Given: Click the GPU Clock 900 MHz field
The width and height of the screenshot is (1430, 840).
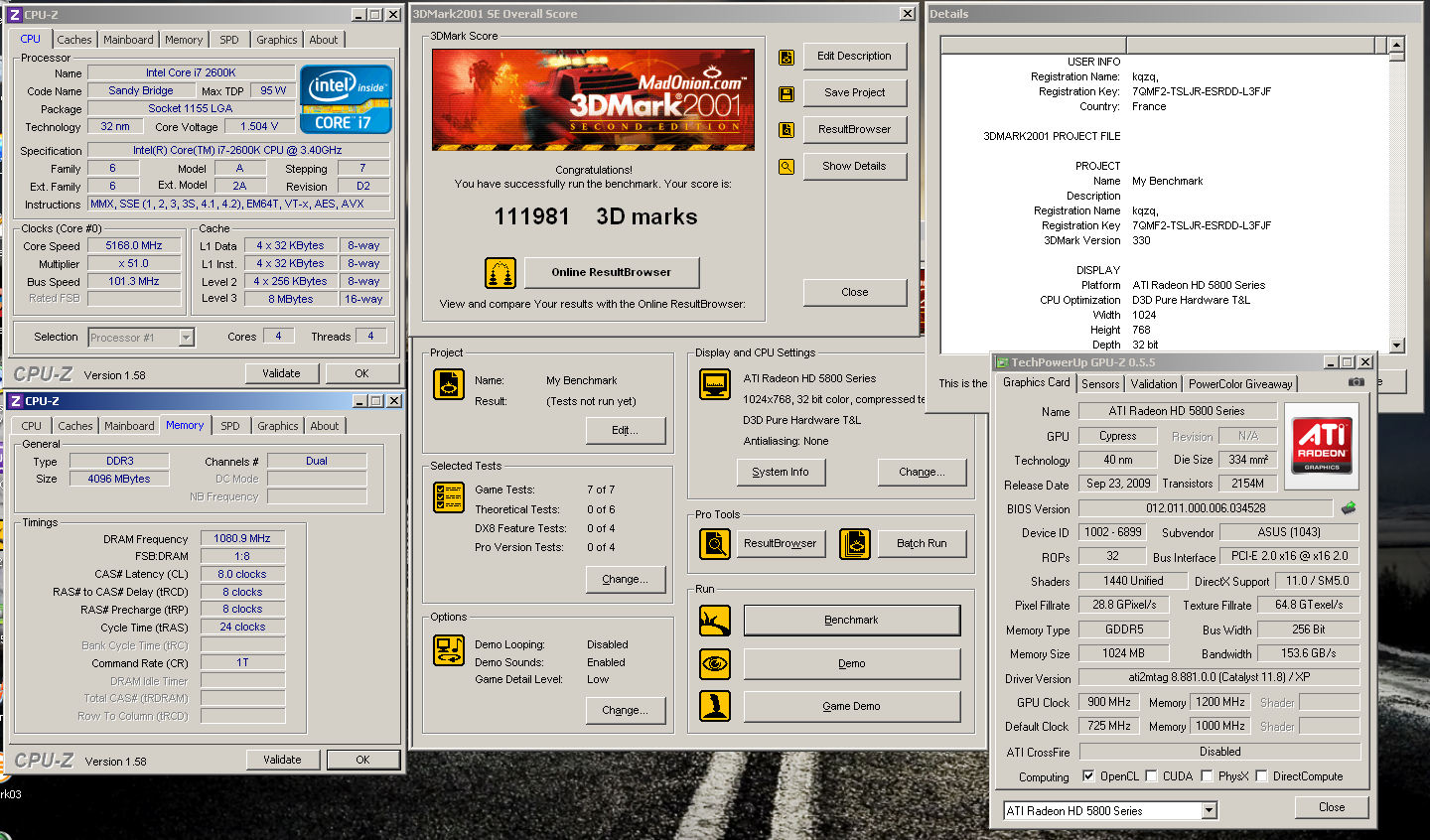Looking at the screenshot, I should [x=1109, y=702].
